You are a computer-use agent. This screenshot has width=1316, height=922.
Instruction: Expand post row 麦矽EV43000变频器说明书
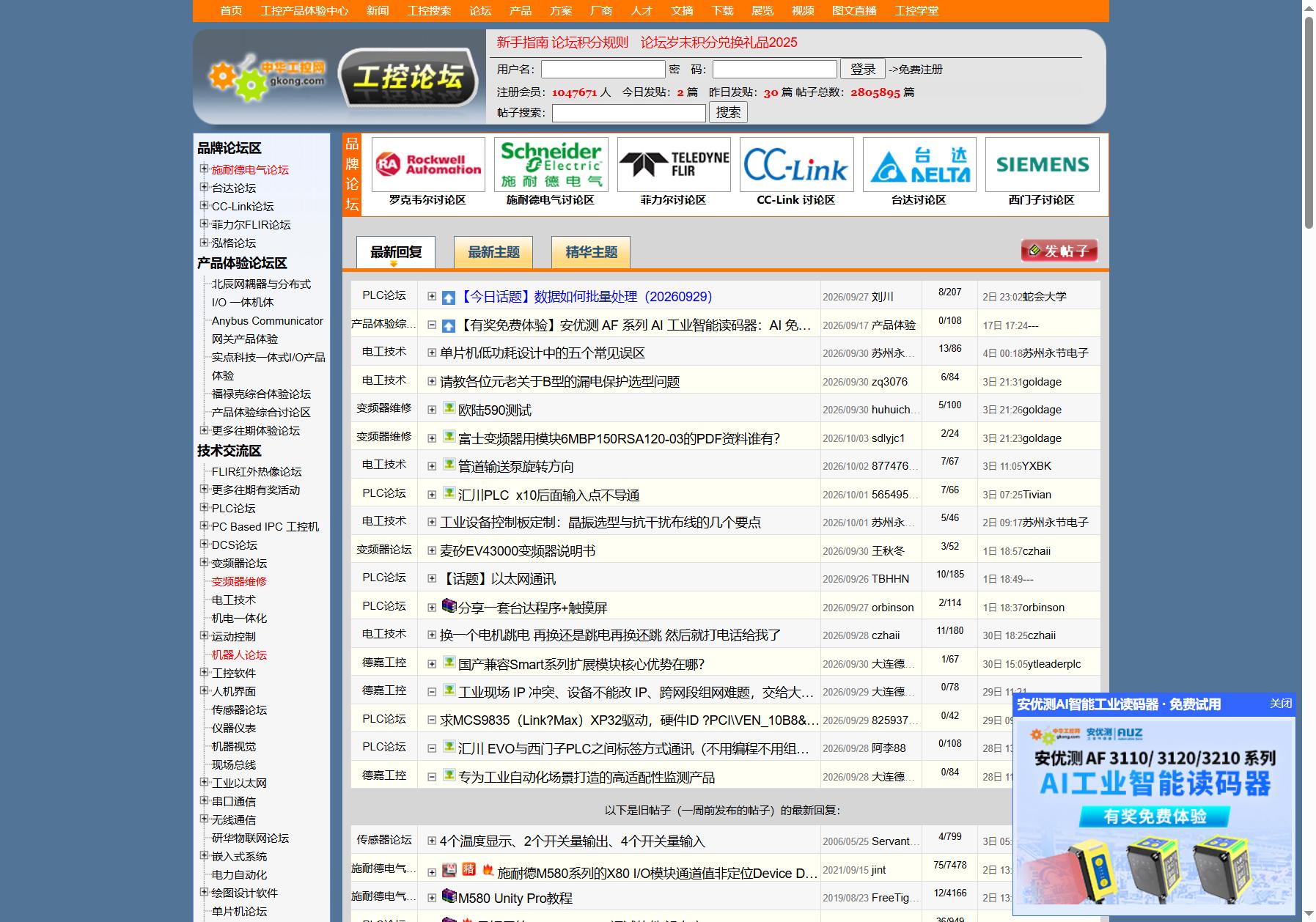click(x=432, y=550)
